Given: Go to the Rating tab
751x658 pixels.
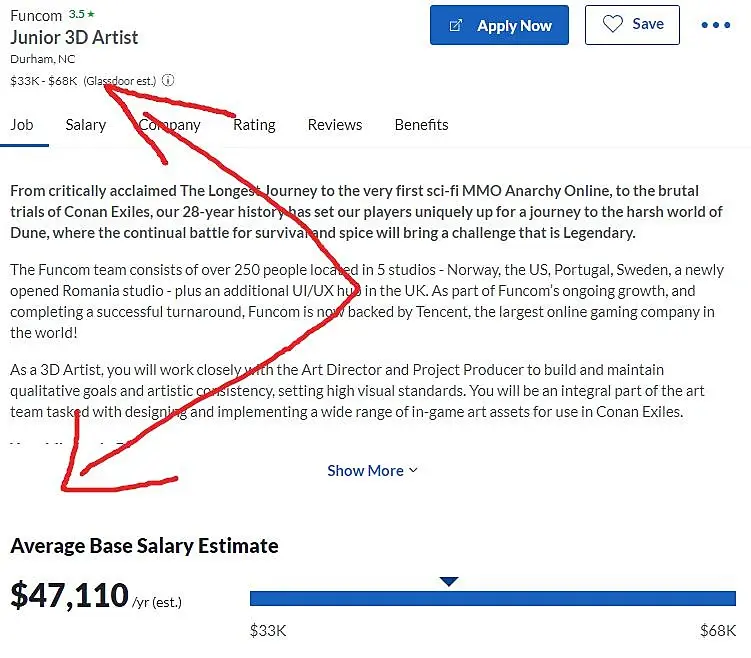Looking at the screenshot, I should [254, 125].
